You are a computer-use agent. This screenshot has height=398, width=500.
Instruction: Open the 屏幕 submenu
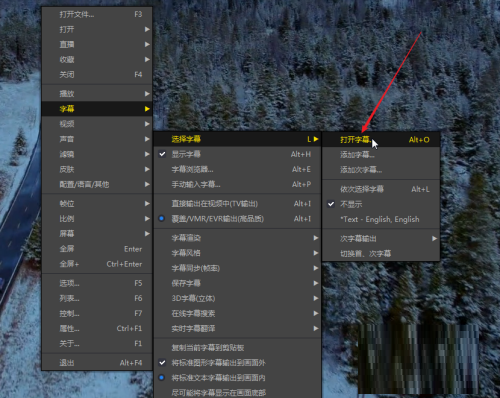97,234
